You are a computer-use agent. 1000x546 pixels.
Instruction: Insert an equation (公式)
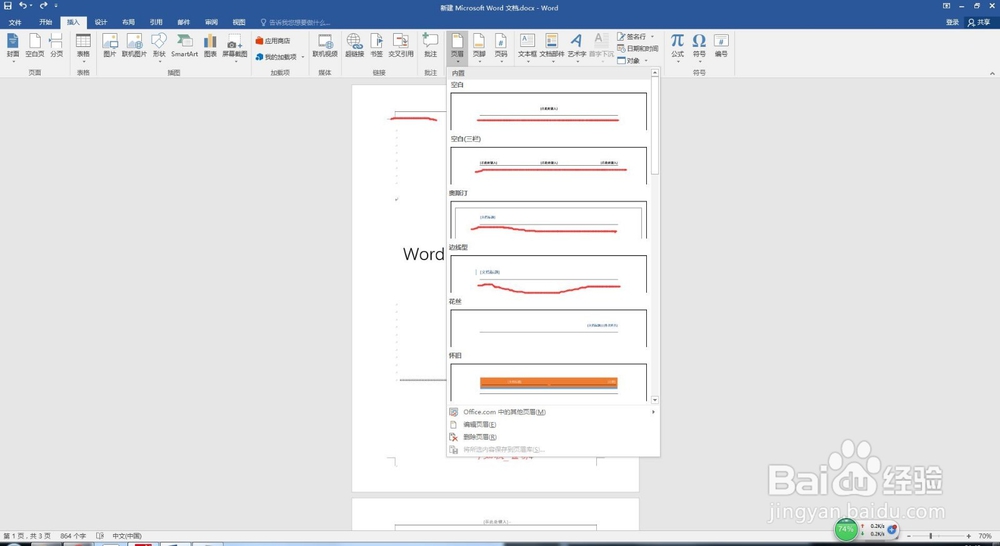677,47
